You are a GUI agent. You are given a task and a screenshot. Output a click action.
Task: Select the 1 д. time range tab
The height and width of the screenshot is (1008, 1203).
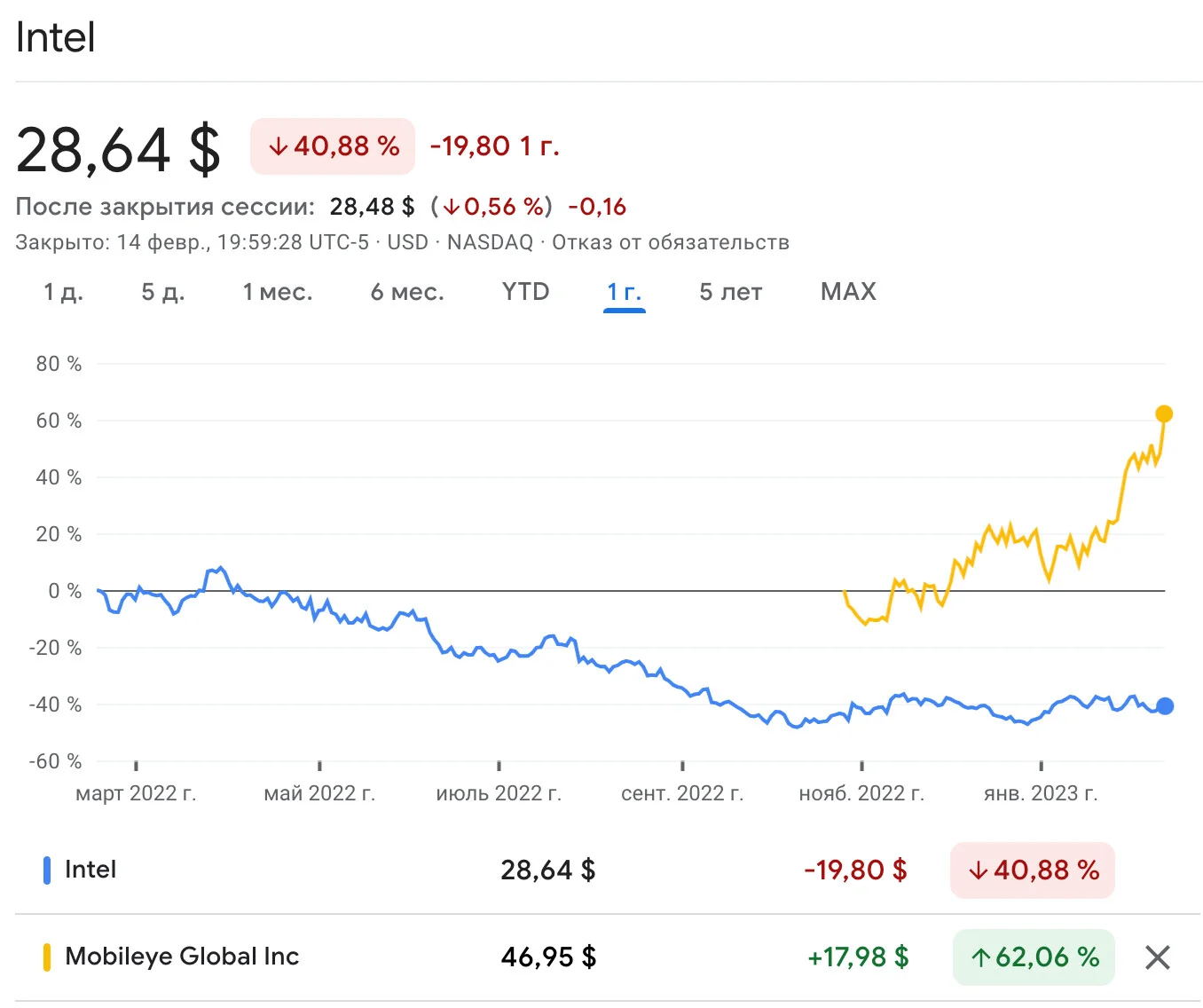[64, 292]
